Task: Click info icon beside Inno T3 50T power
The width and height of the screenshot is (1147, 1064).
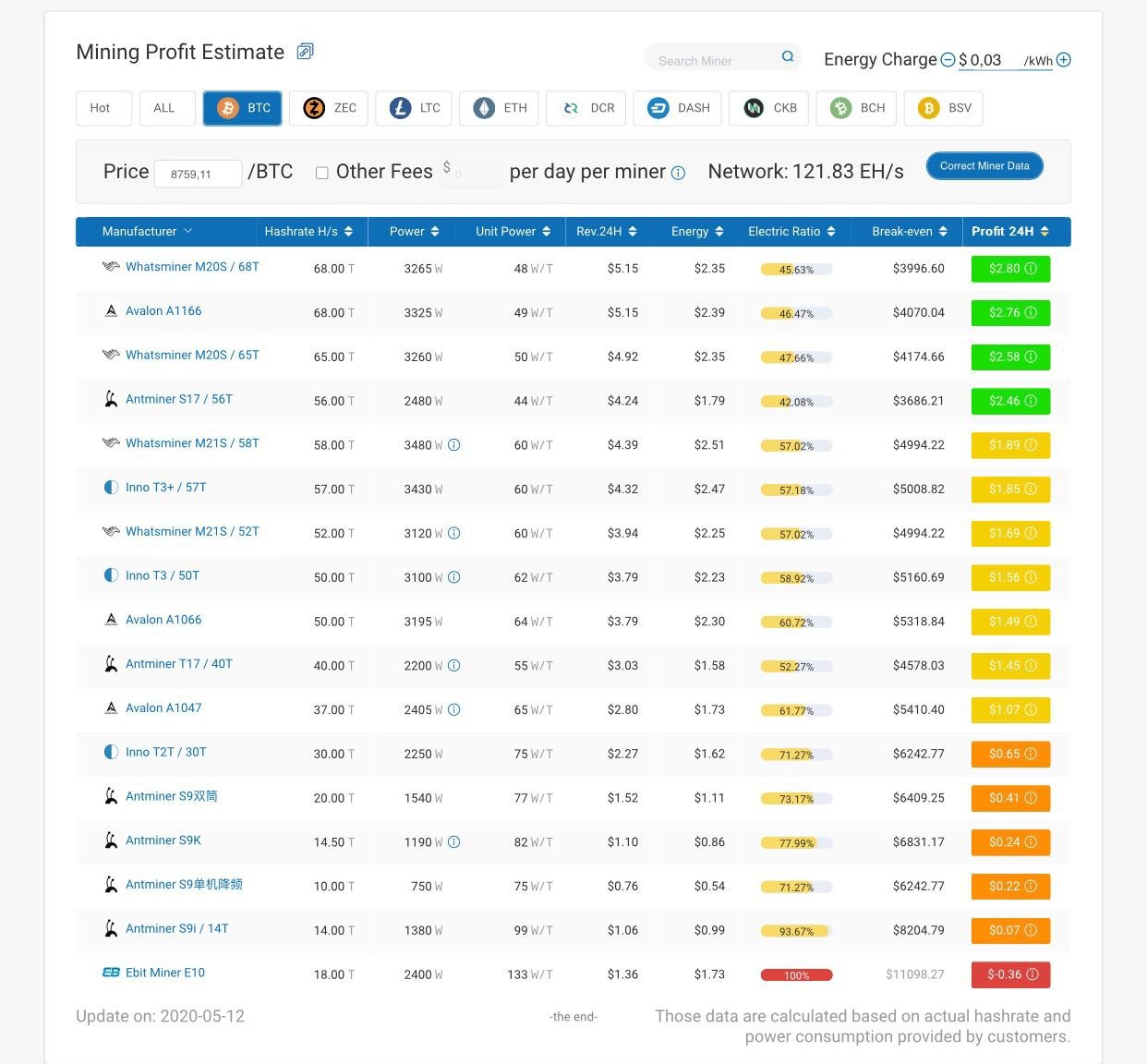Action: pyautogui.click(x=454, y=577)
